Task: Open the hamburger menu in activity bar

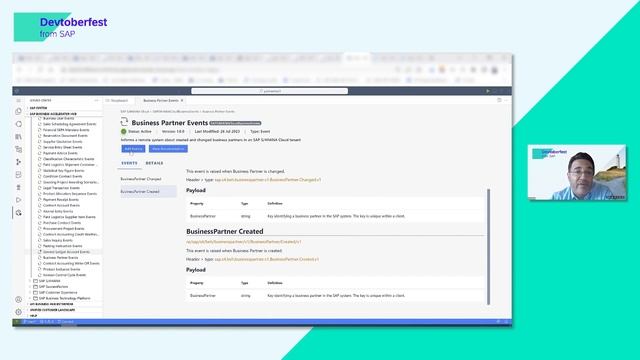Action: click(18, 100)
